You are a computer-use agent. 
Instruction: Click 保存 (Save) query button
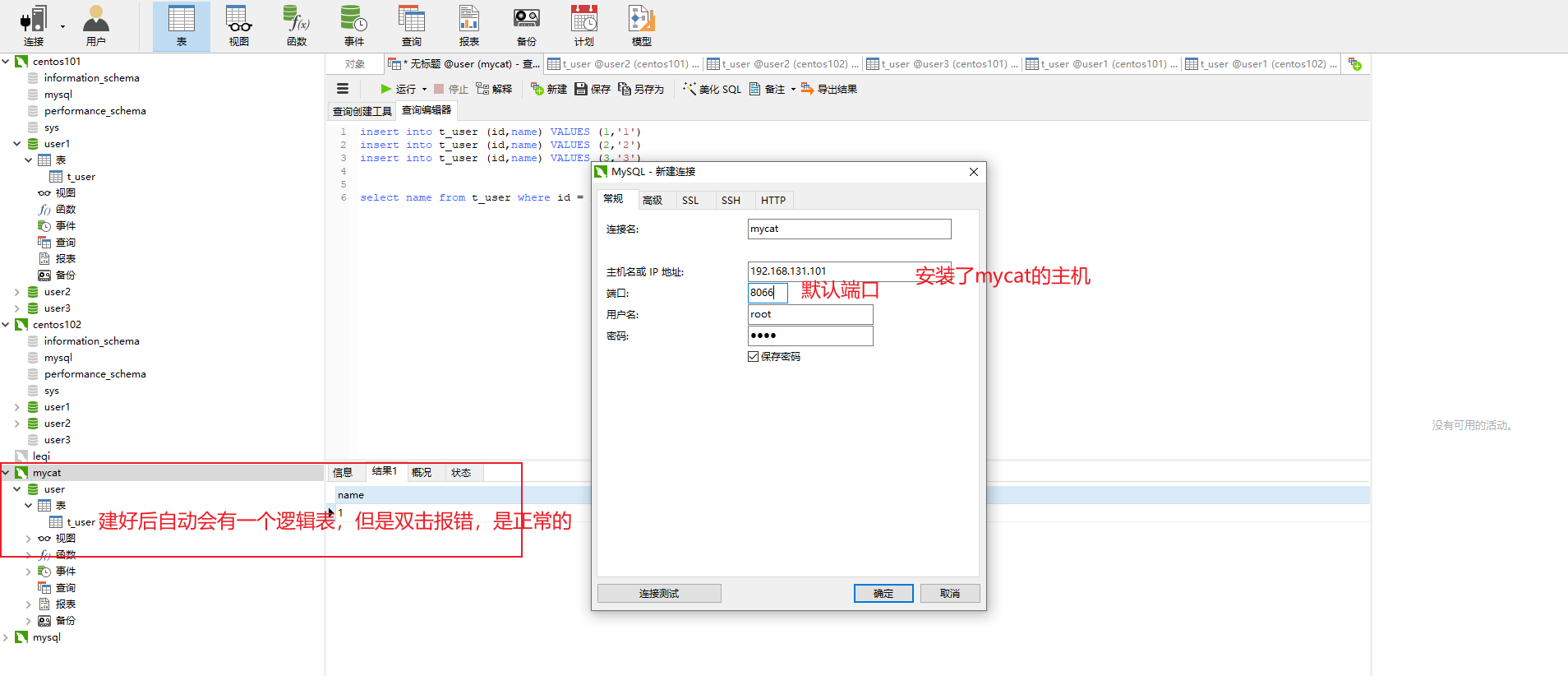coord(593,89)
